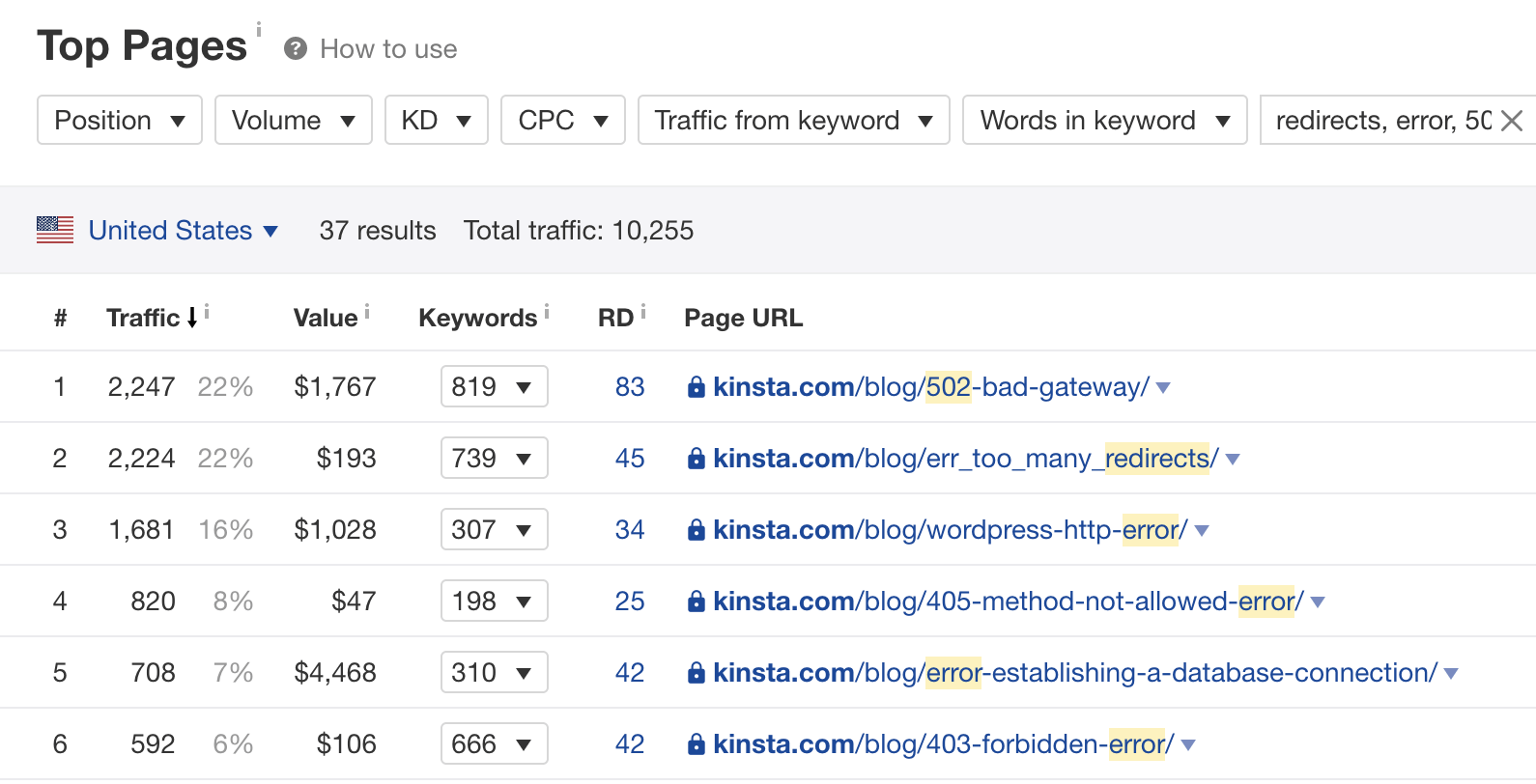Click info icon next to Keywords header
1536x784 pixels.
[x=547, y=311]
